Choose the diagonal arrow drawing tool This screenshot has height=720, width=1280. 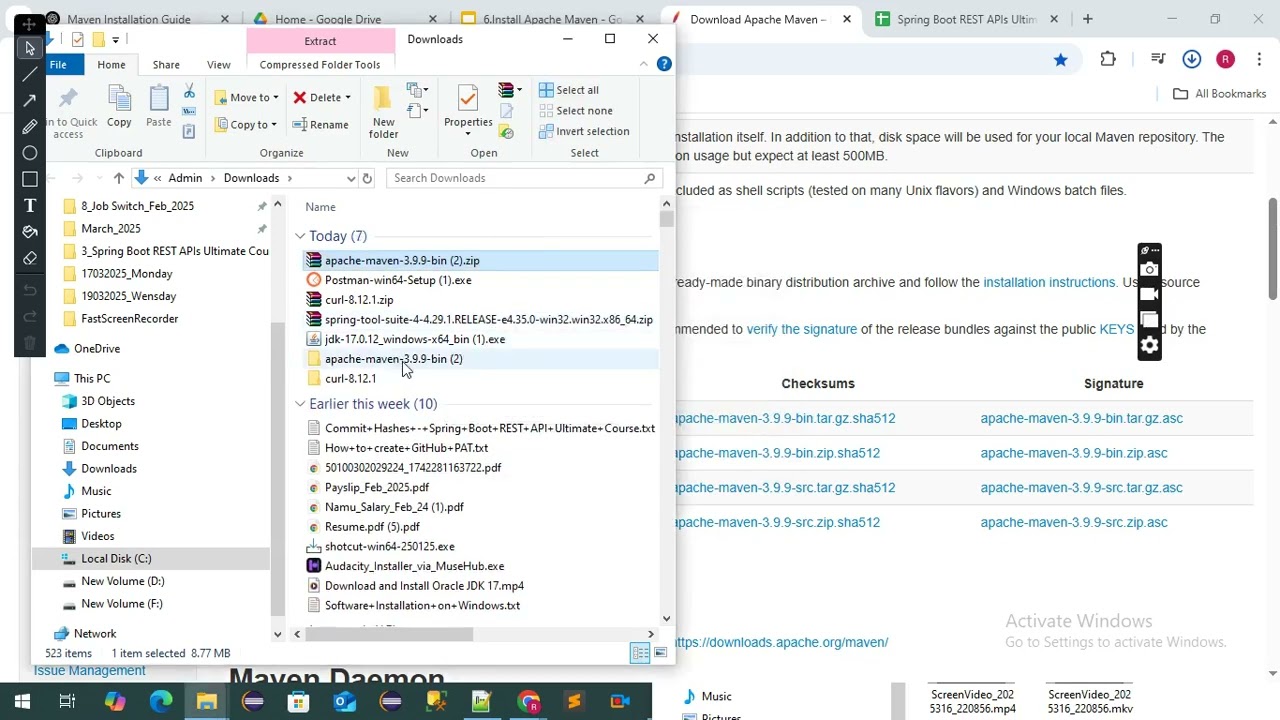(30, 100)
